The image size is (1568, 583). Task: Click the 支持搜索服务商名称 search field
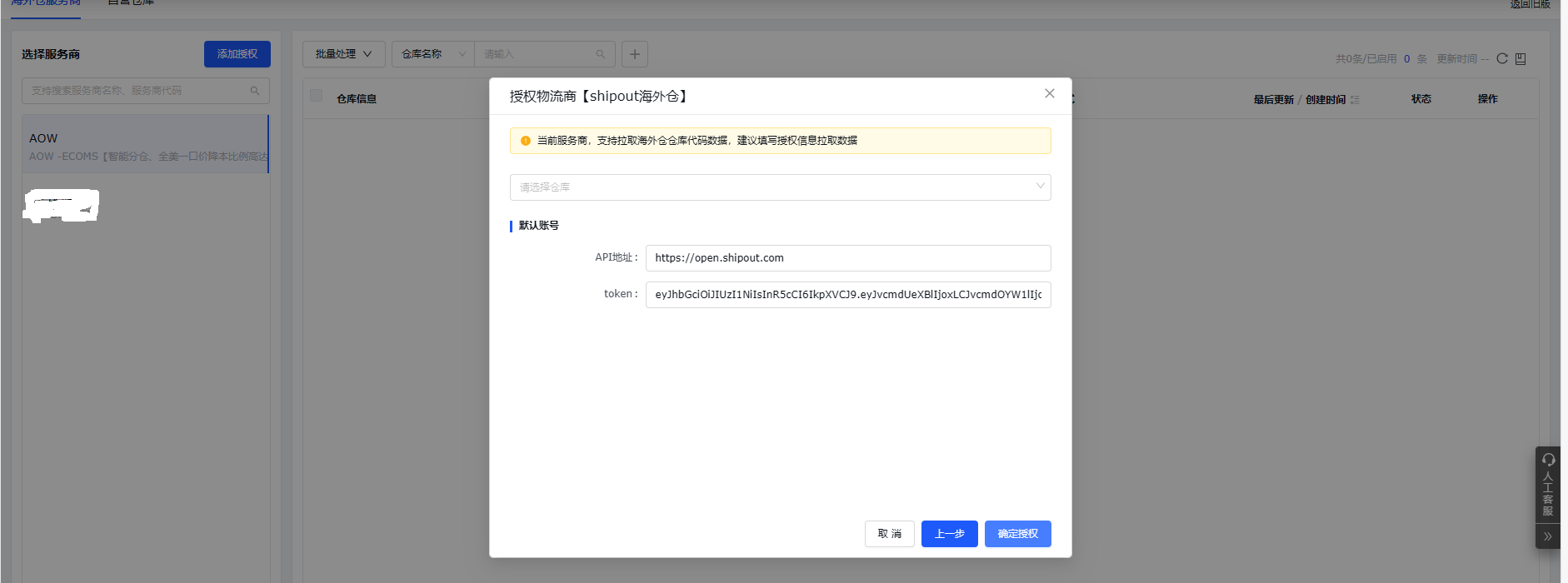pos(146,91)
